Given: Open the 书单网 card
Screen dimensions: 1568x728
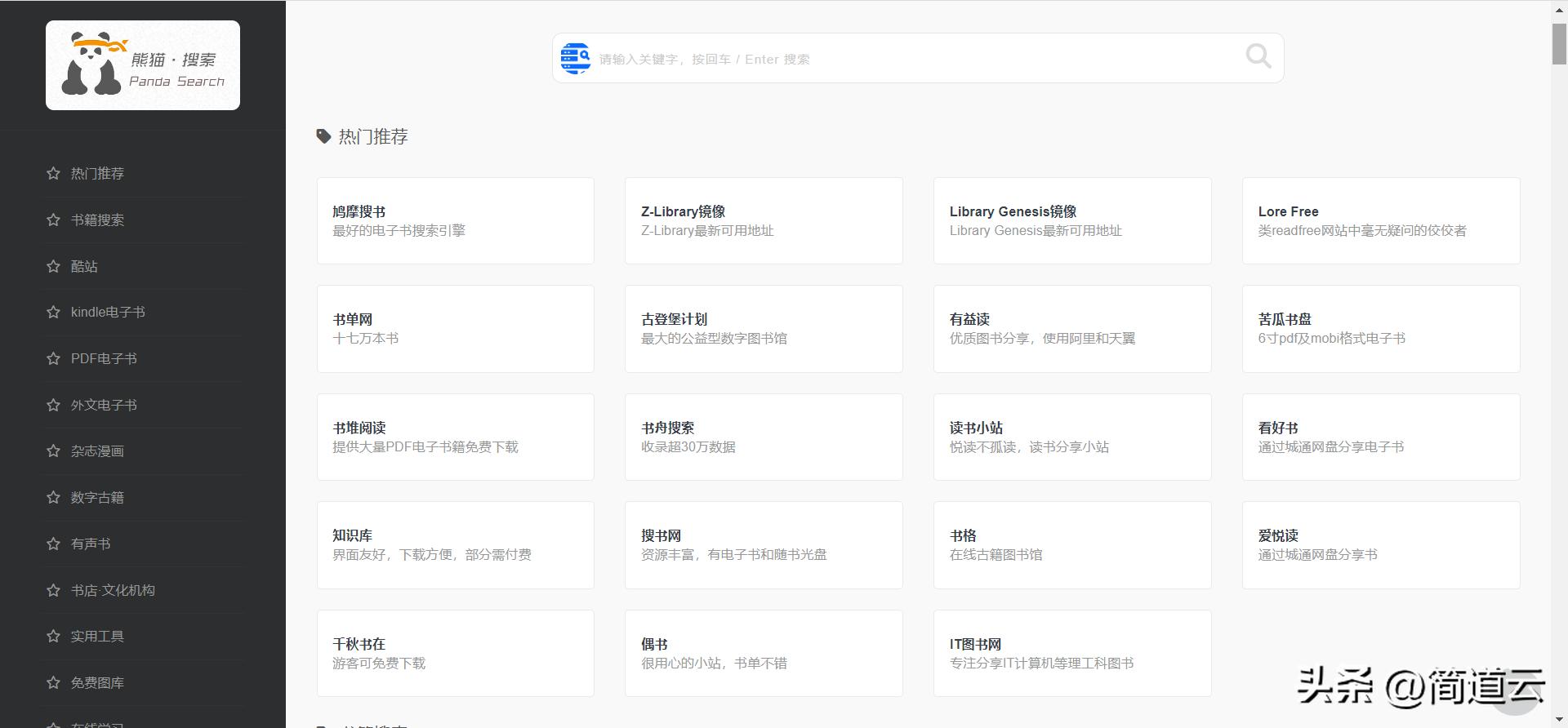Looking at the screenshot, I should tap(456, 329).
